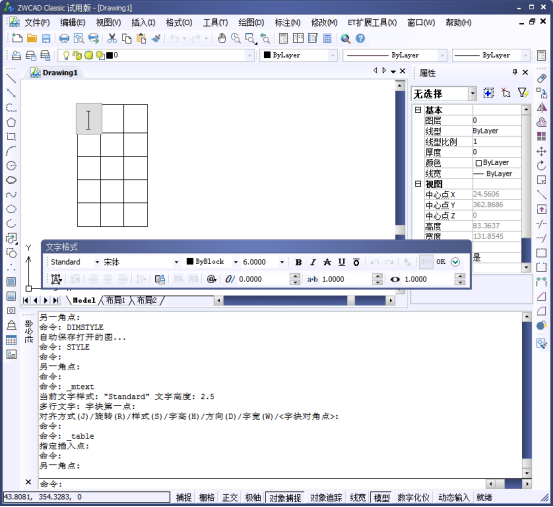Click the Layer Manager icon

pos(17,55)
